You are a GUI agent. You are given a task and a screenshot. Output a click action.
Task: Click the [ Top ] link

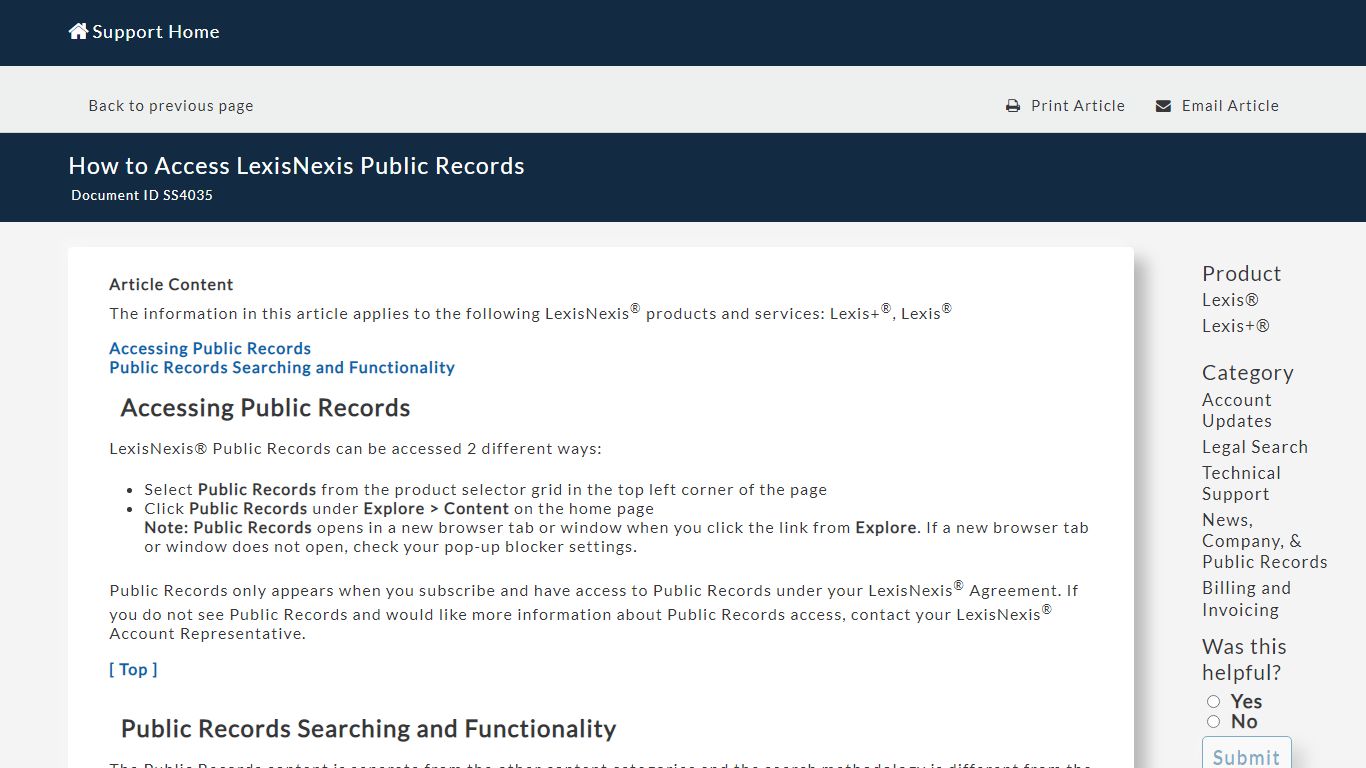click(x=133, y=670)
